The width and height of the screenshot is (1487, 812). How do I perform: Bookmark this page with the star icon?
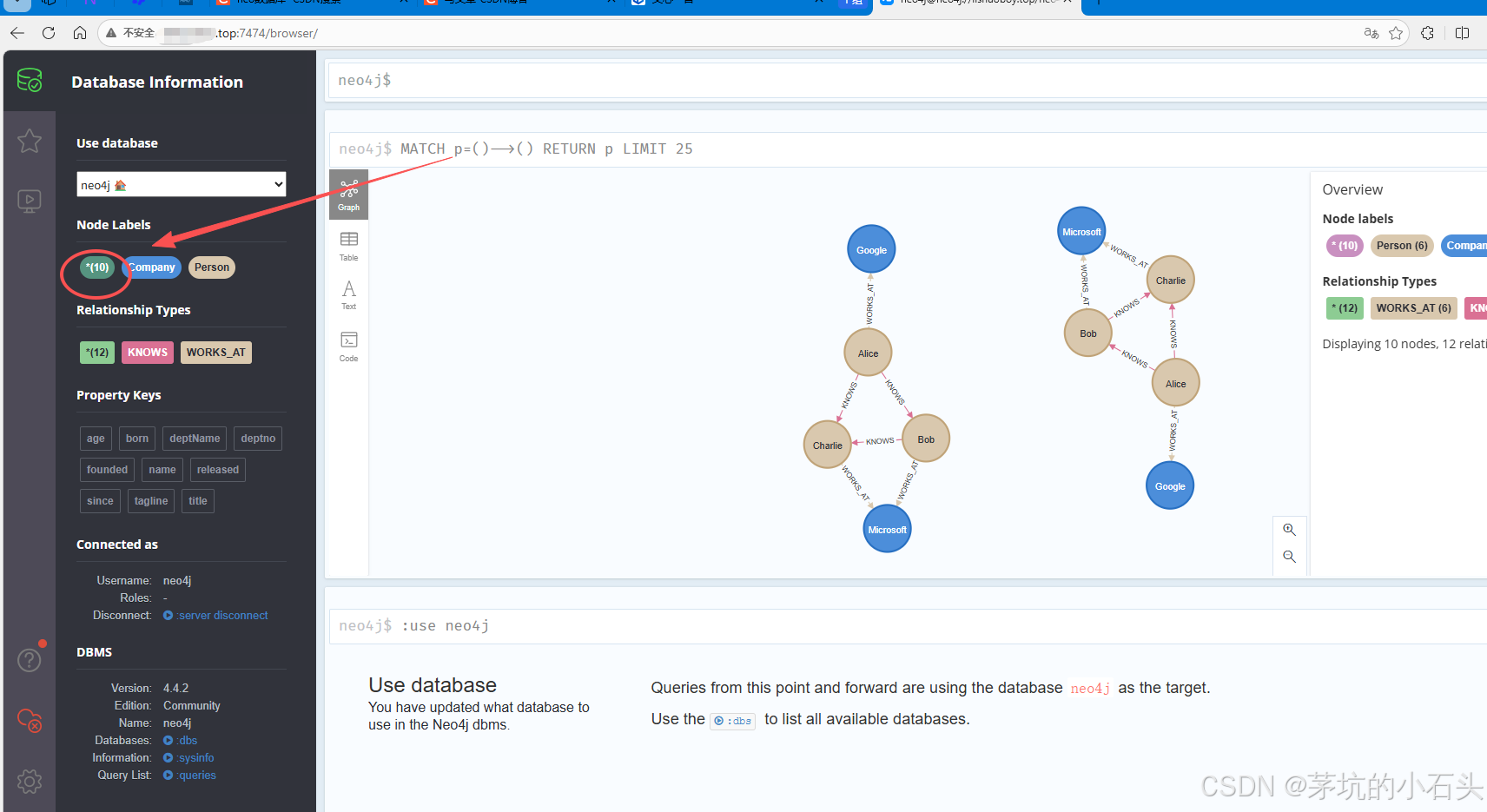1396,33
